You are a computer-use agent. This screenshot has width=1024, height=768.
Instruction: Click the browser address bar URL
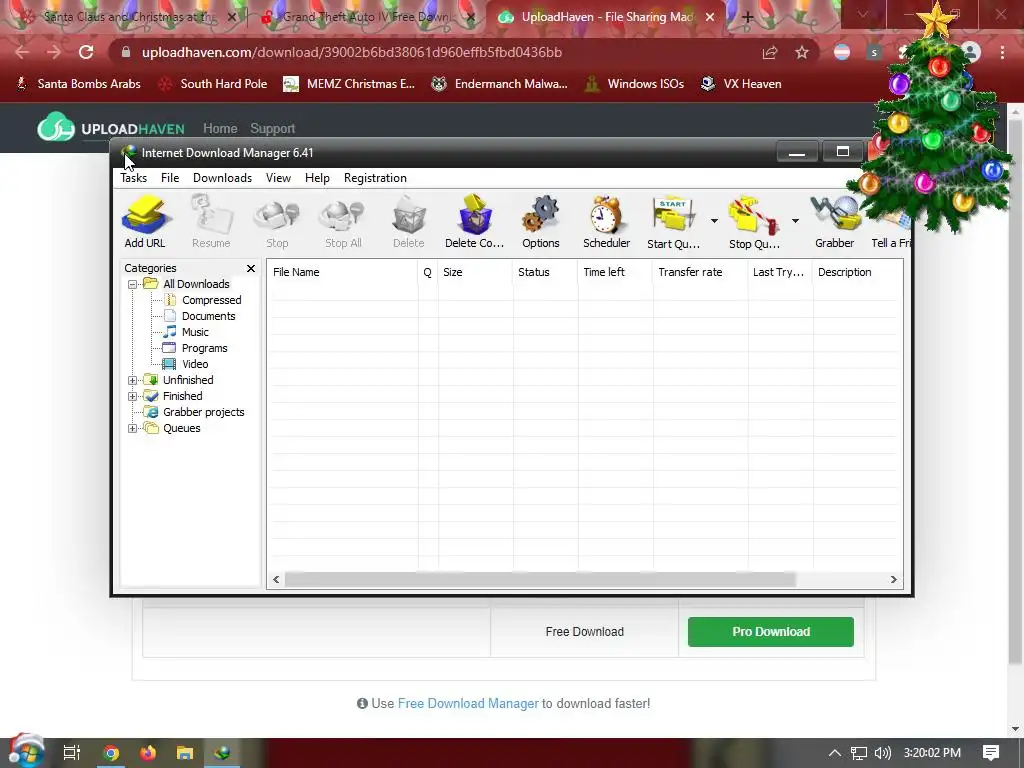(x=351, y=52)
